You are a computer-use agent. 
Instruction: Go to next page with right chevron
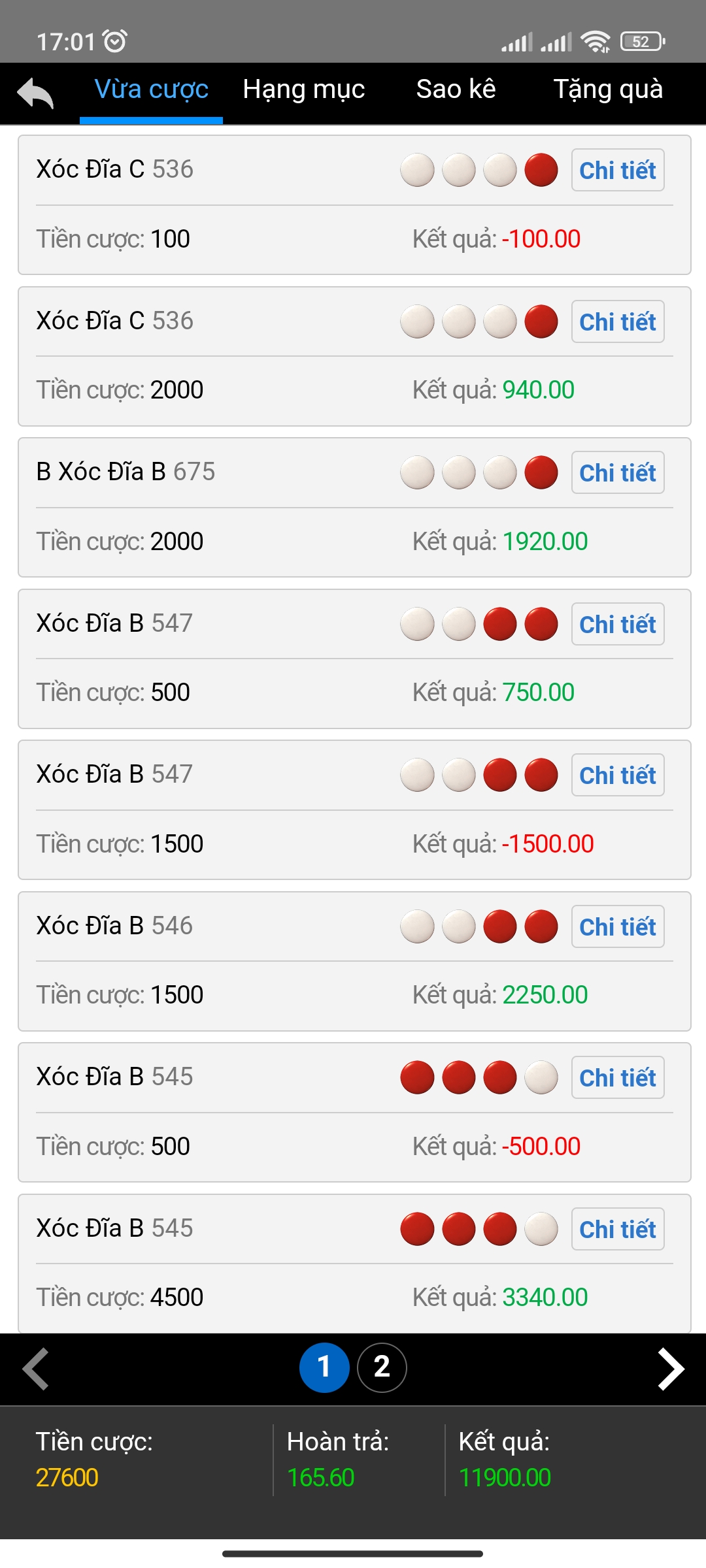(x=671, y=1369)
